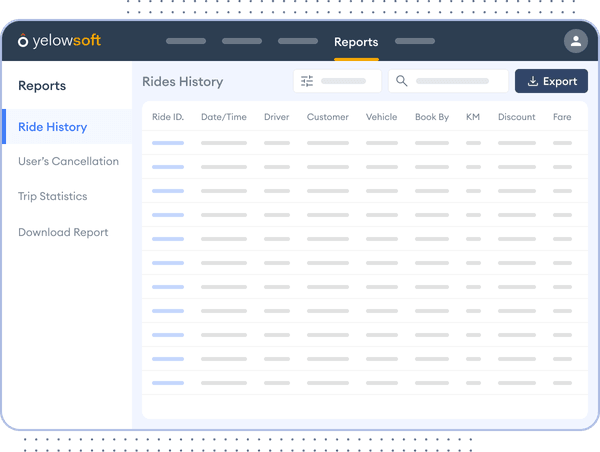Click the download icon in Export button
The image size is (600, 452).
coord(532,81)
